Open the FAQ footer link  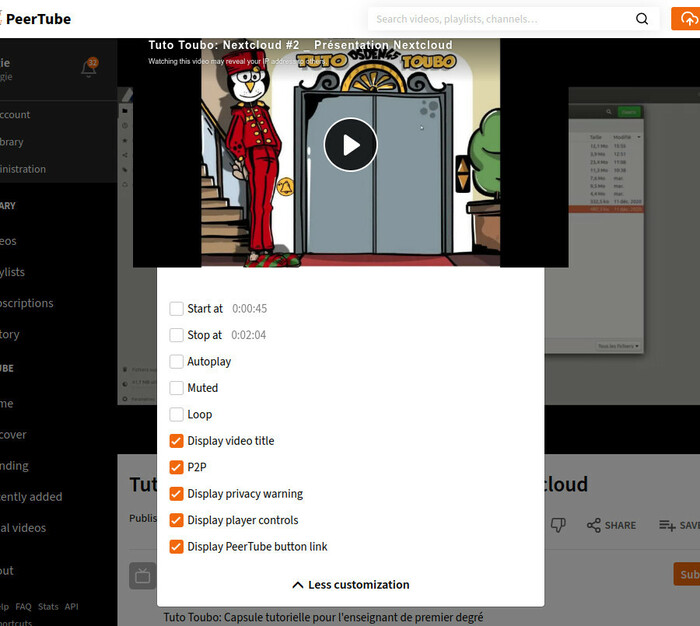tap(23, 606)
